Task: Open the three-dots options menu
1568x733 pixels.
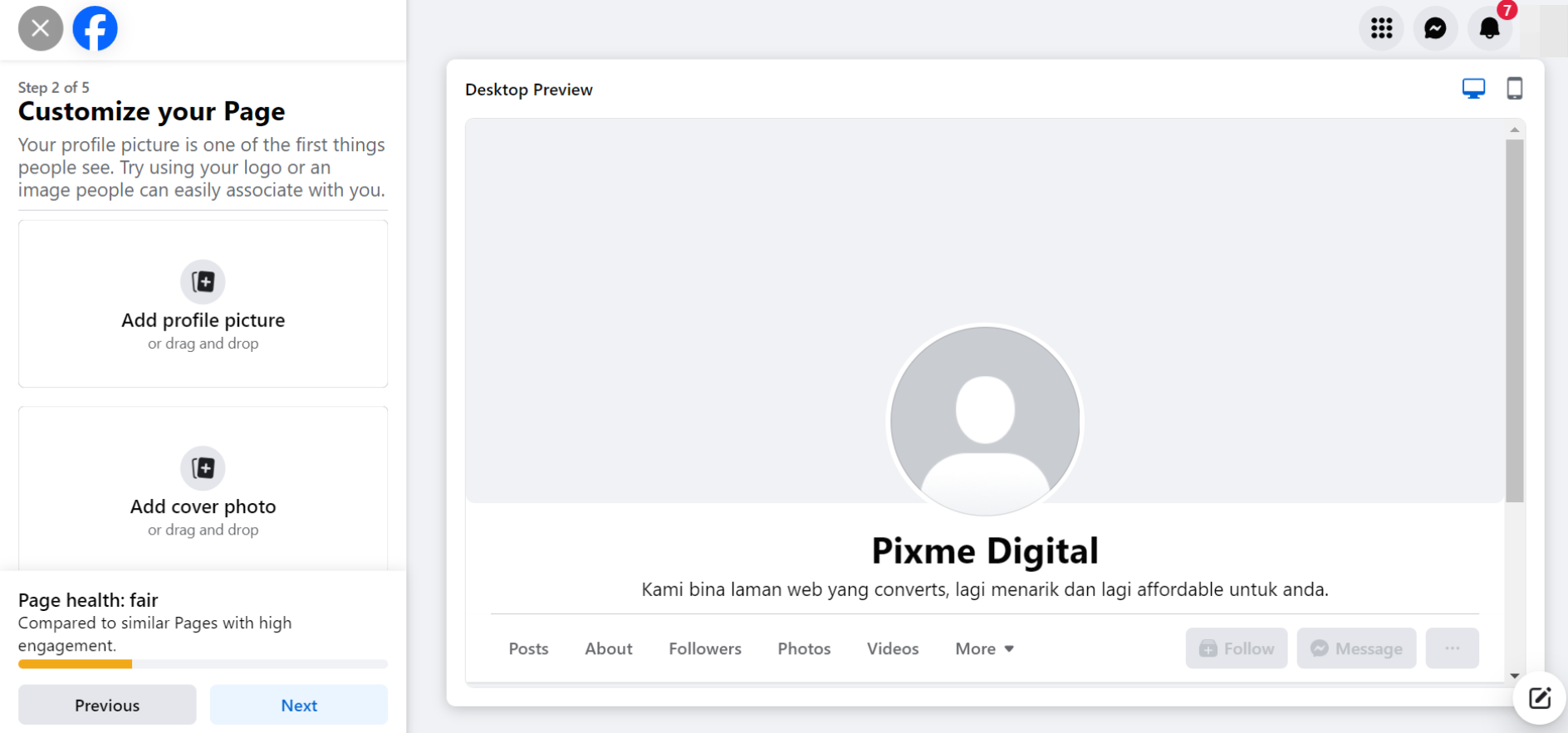Action: [x=1452, y=648]
